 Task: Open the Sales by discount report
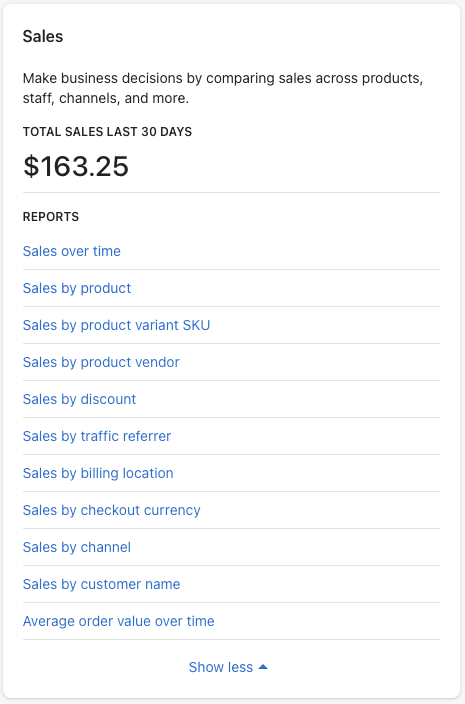pyautogui.click(x=79, y=399)
